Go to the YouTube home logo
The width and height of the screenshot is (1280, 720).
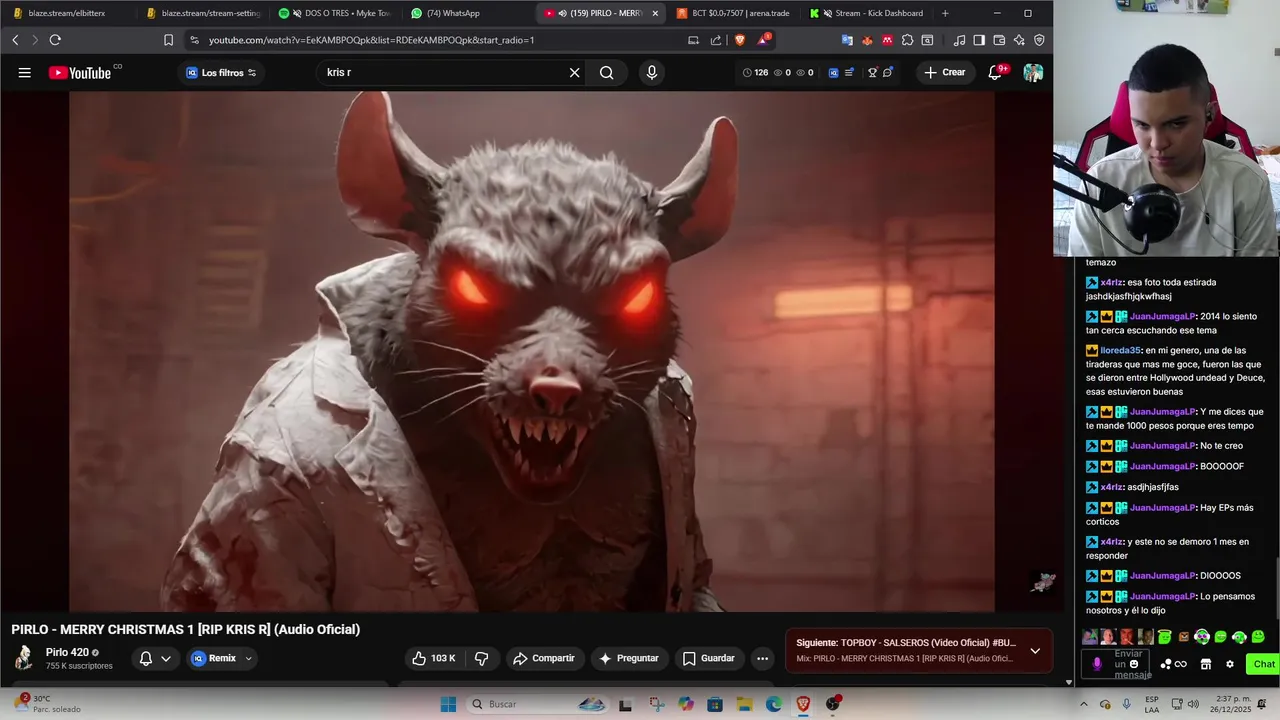click(x=80, y=73)
